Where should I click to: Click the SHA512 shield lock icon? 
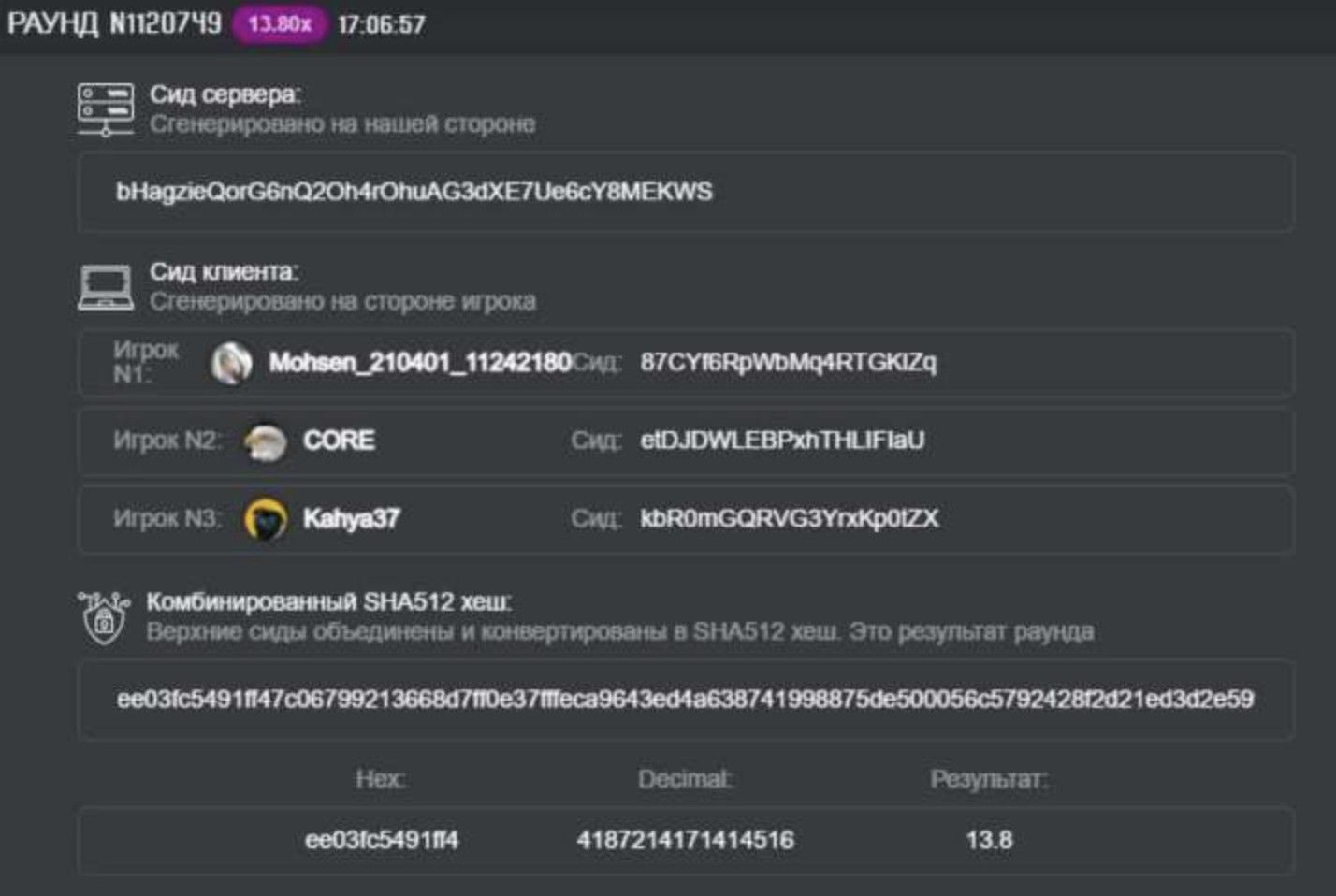coord(104,617)
